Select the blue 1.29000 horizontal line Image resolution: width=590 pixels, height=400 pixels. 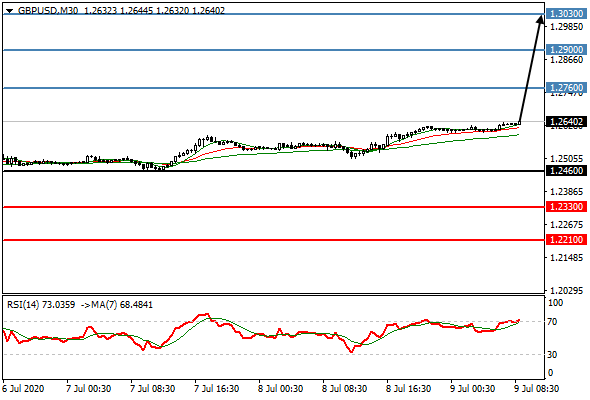(274, 50)
